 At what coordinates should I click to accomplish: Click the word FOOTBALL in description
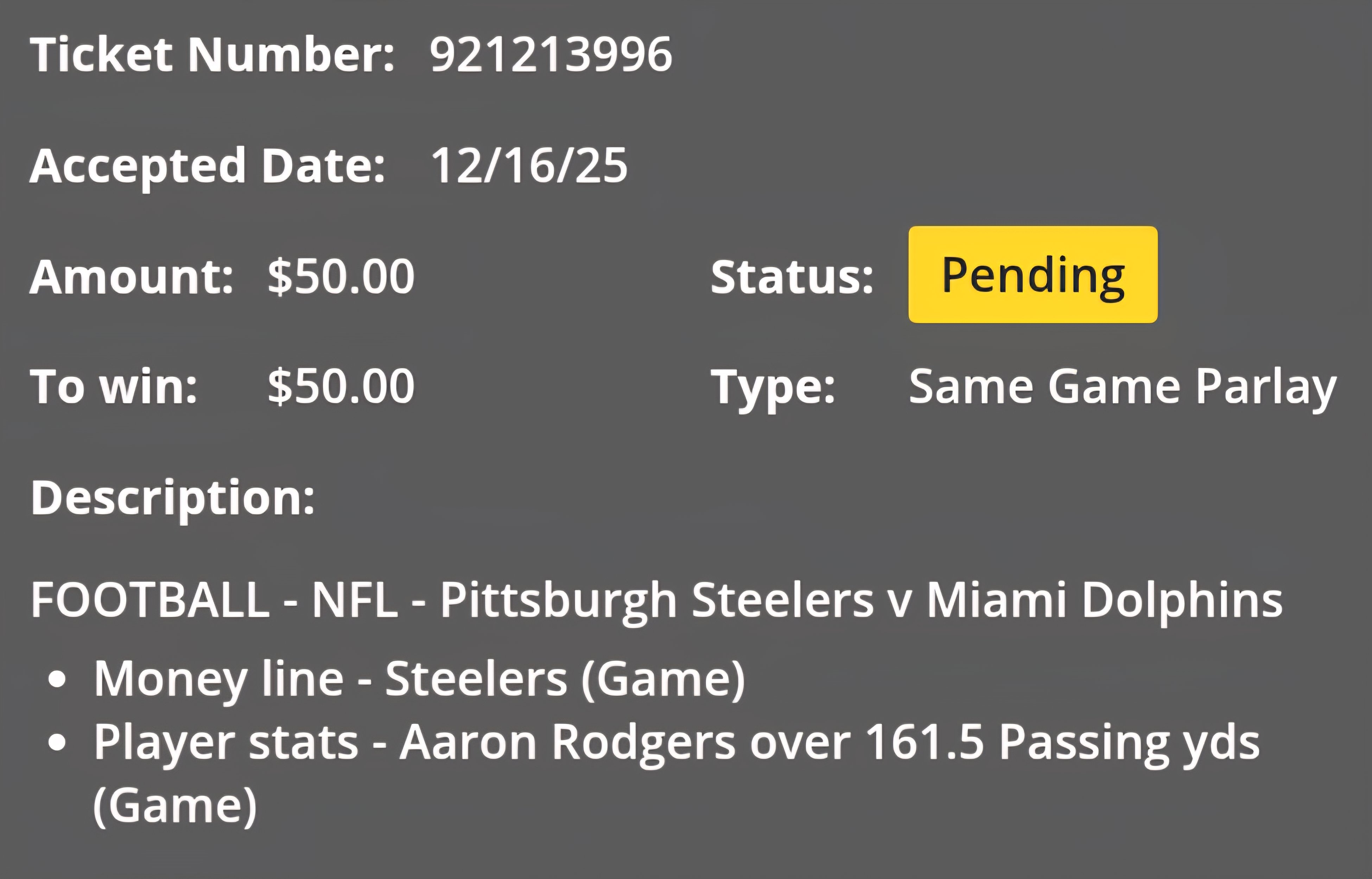tap(150, 600)
